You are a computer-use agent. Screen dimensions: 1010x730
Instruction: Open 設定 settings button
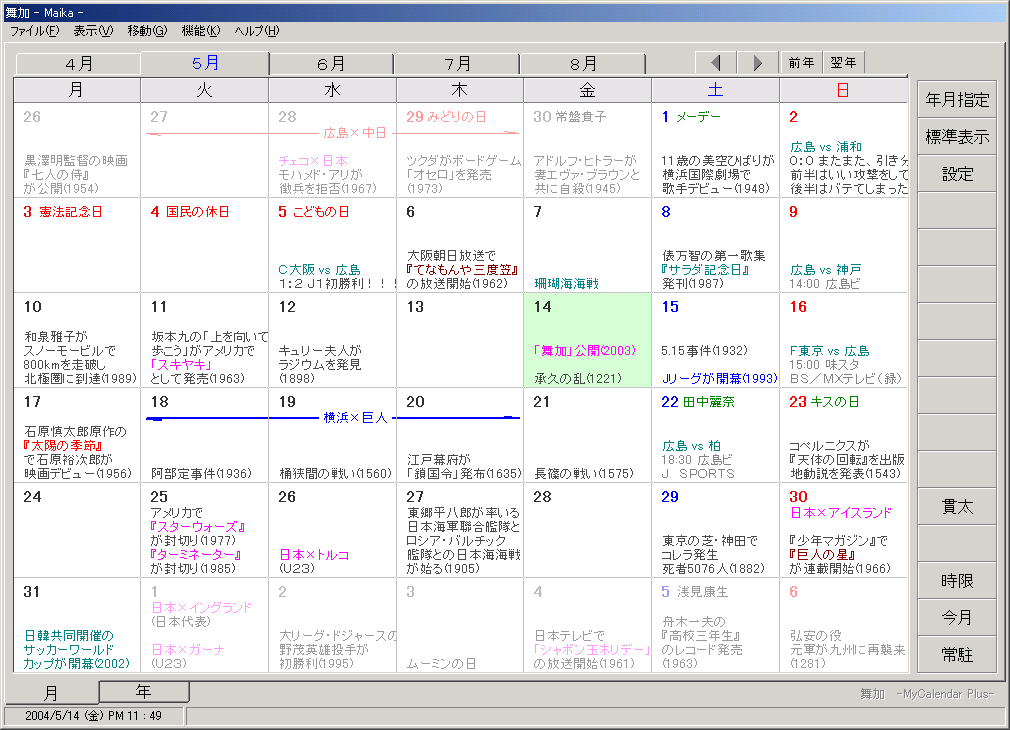pos(957,174)
